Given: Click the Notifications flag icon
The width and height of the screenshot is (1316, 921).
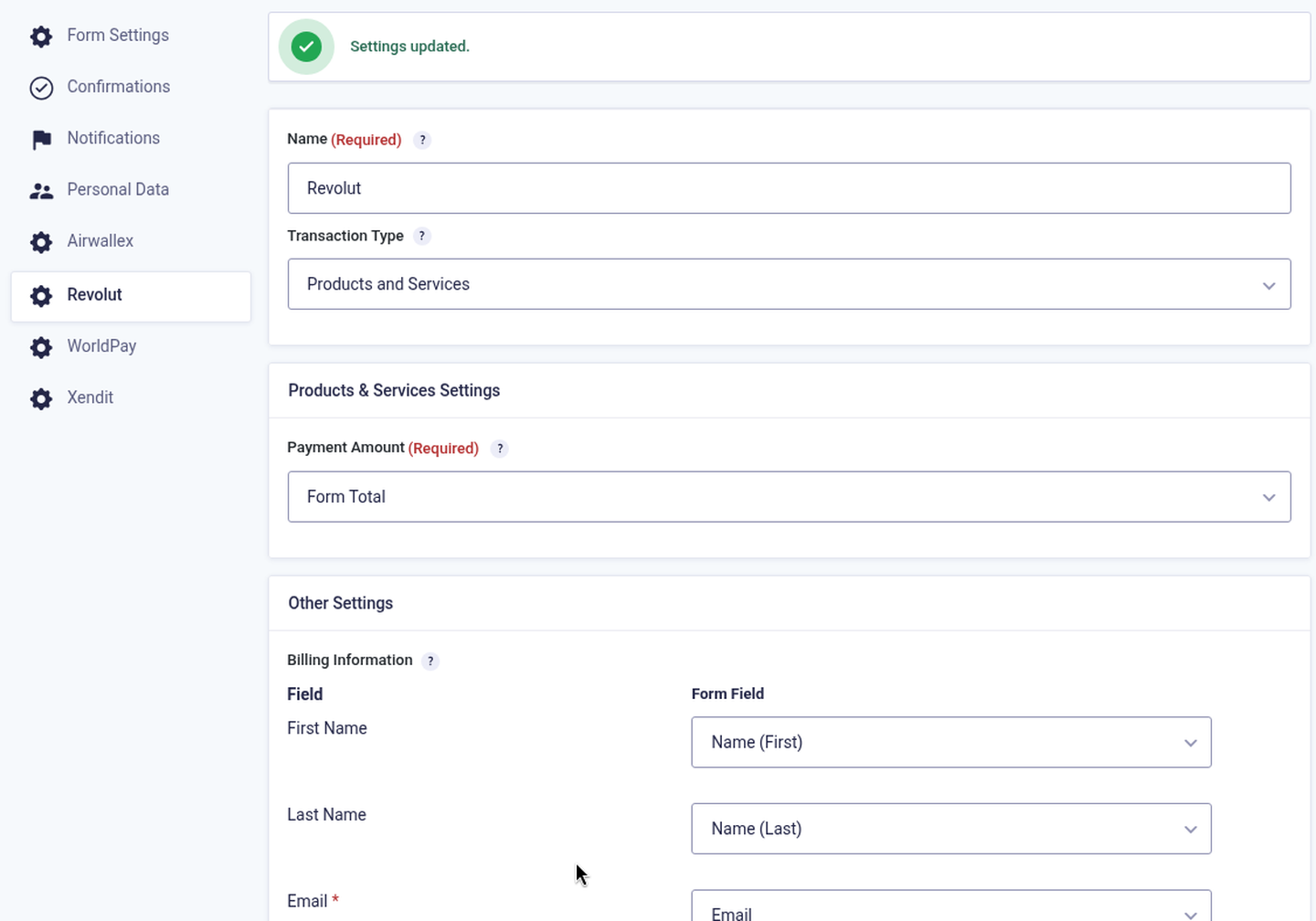Looking at the screenshot, I should 41,139.
